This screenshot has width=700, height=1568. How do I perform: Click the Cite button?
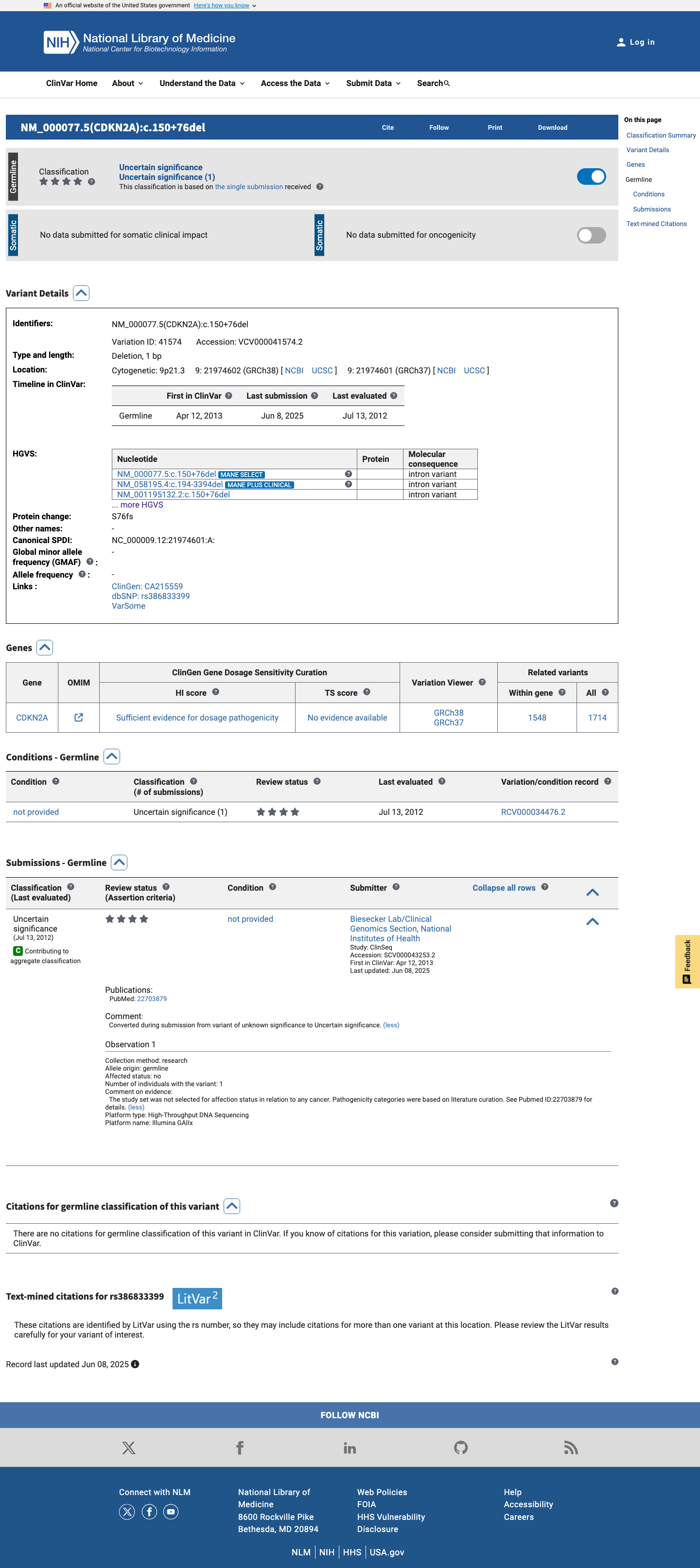pyautogui.click(x=388, y=128)
